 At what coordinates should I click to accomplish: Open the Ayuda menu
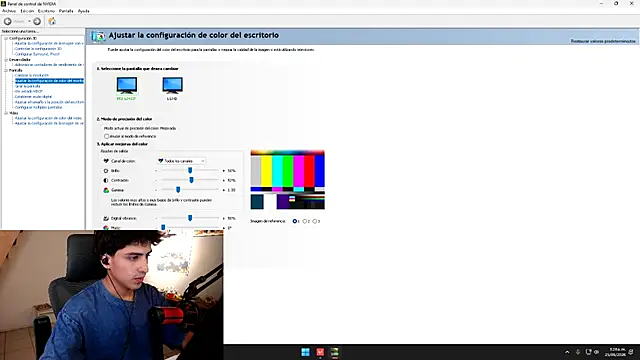coord(83,11)
